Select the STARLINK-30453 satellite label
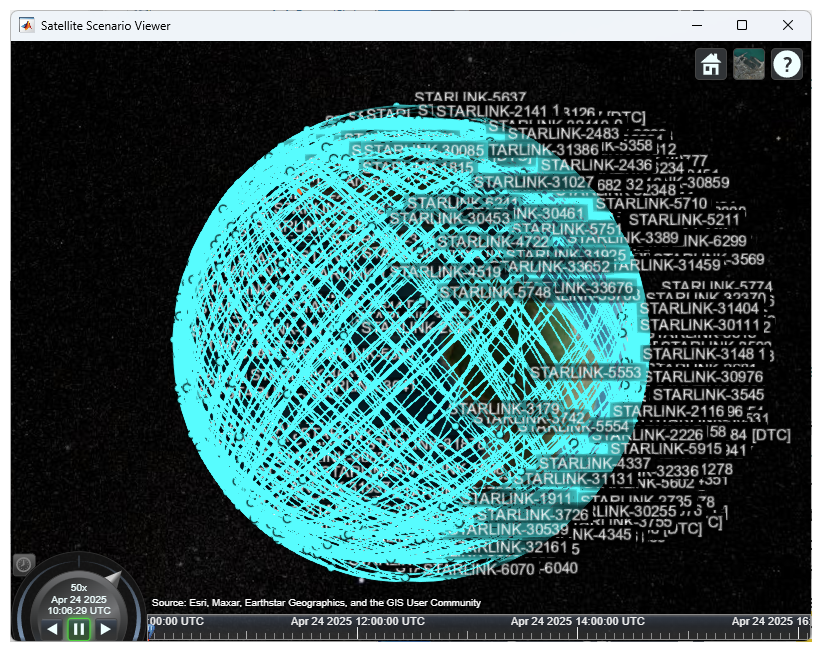The width and height of the screenshot is (822, 652). (x=449, y=218)
